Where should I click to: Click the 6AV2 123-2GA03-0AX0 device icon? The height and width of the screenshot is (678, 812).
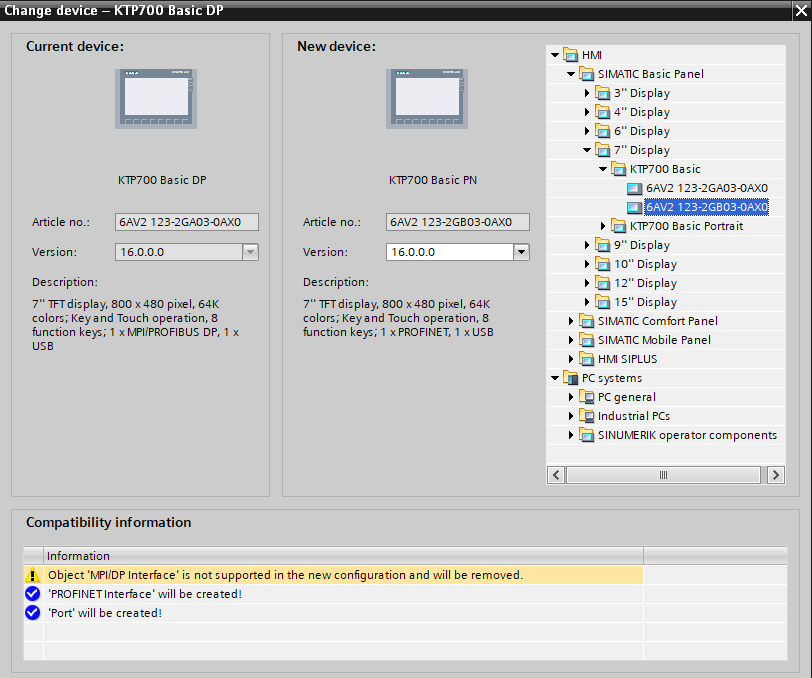[634, 188]
